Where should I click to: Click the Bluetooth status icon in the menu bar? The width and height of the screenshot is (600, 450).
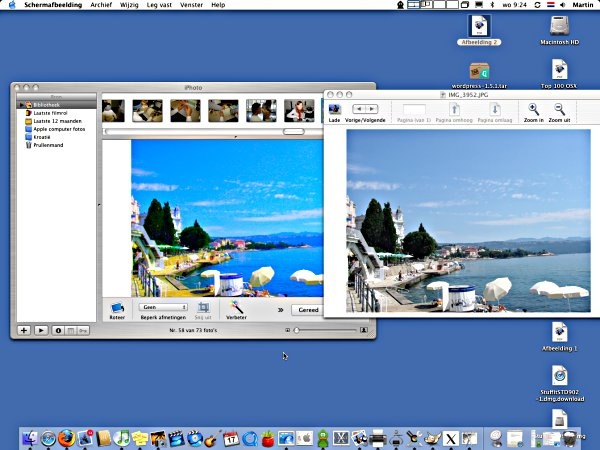492,5
